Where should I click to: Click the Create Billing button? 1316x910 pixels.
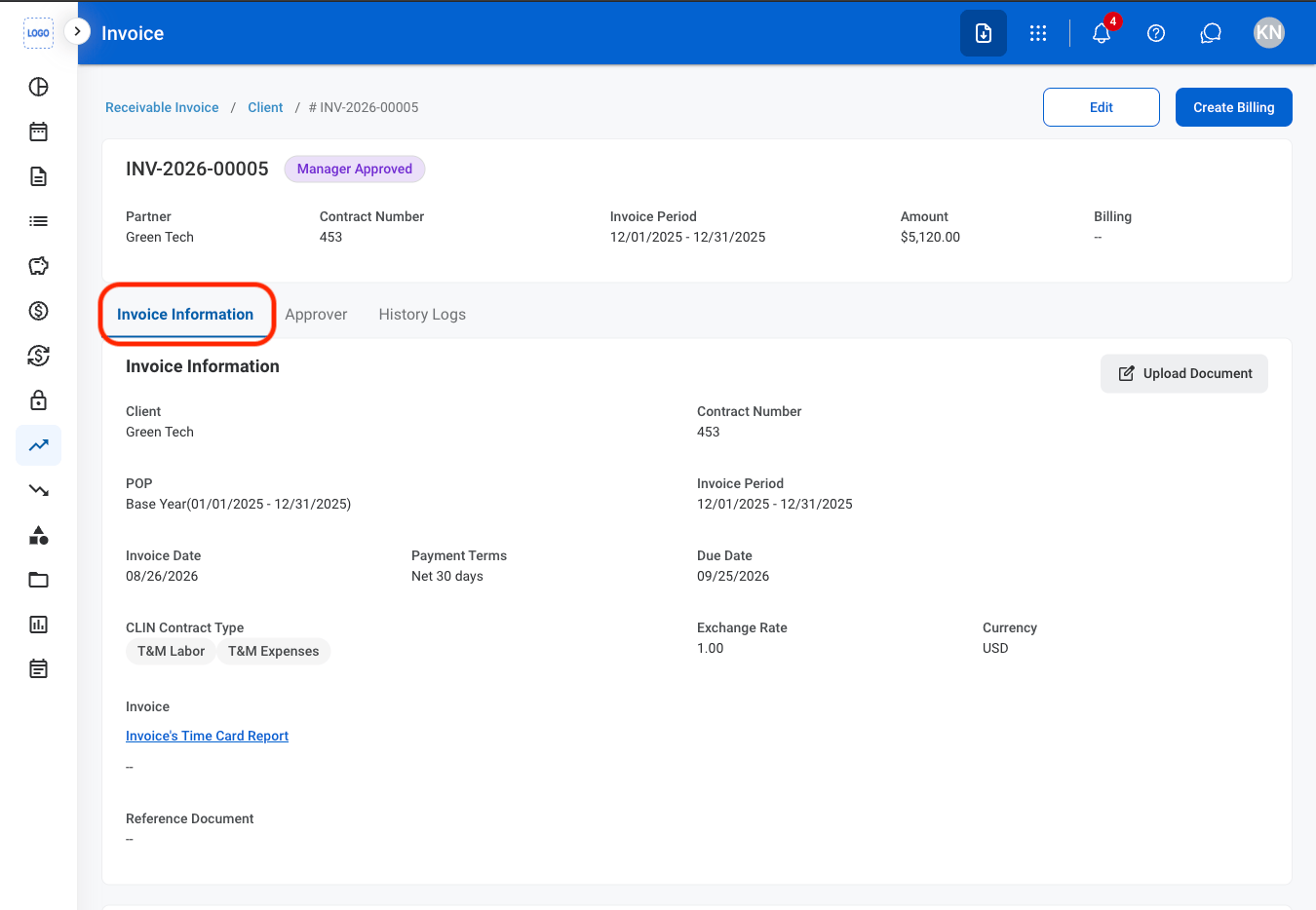[1234, 107]
